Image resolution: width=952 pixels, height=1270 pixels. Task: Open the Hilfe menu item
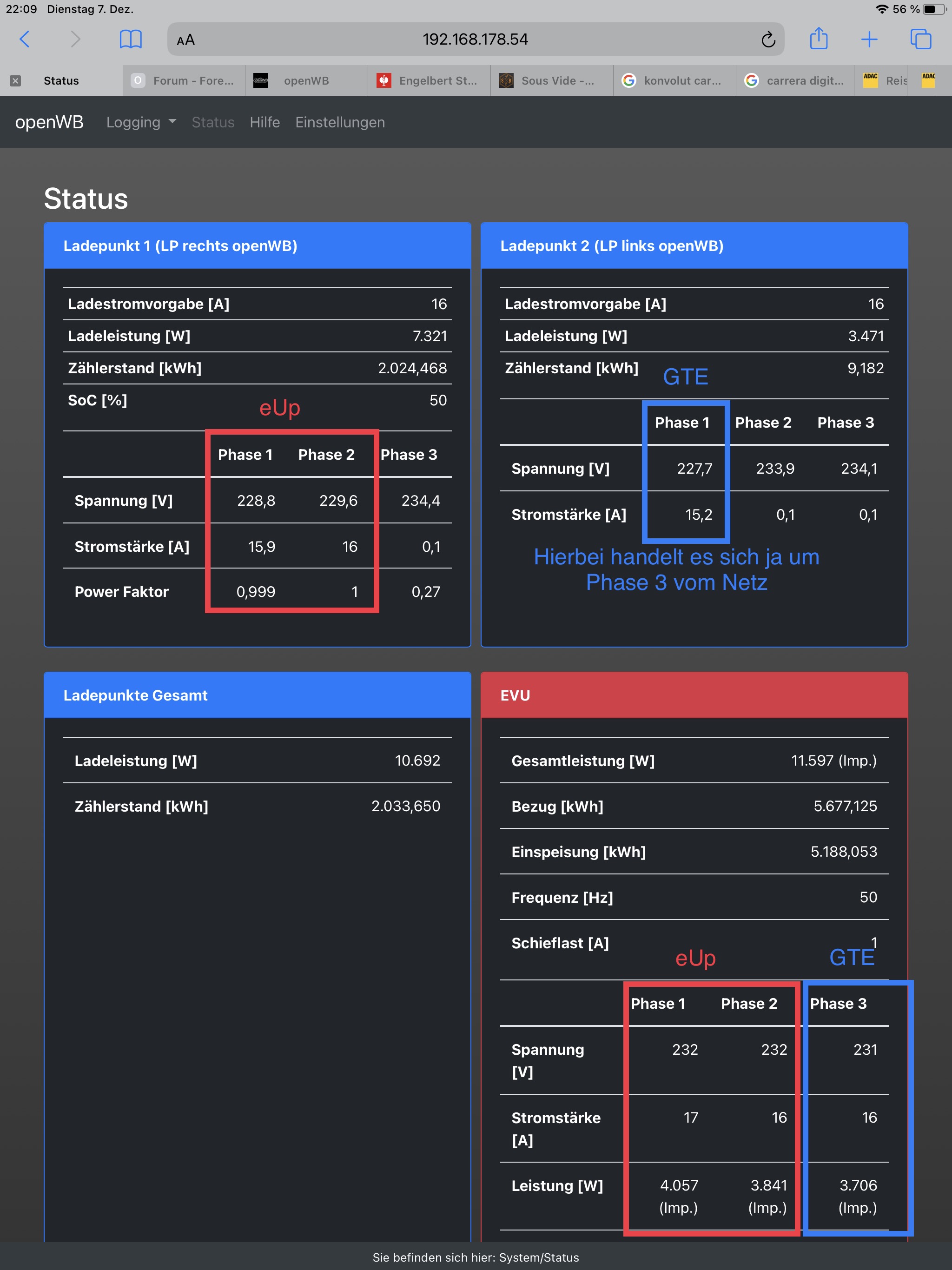264,122
